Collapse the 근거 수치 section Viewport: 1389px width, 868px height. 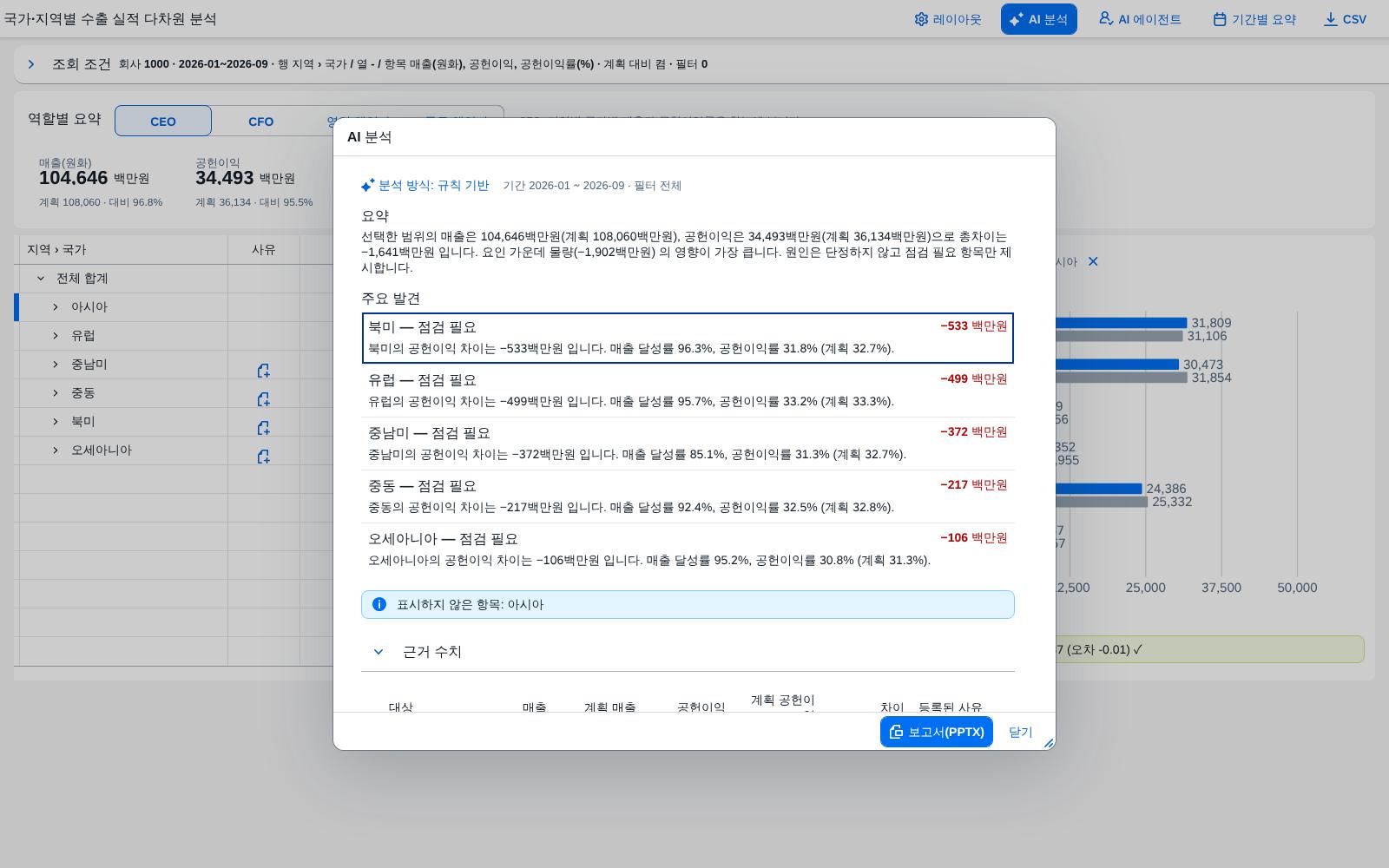(x=379, y=652)
